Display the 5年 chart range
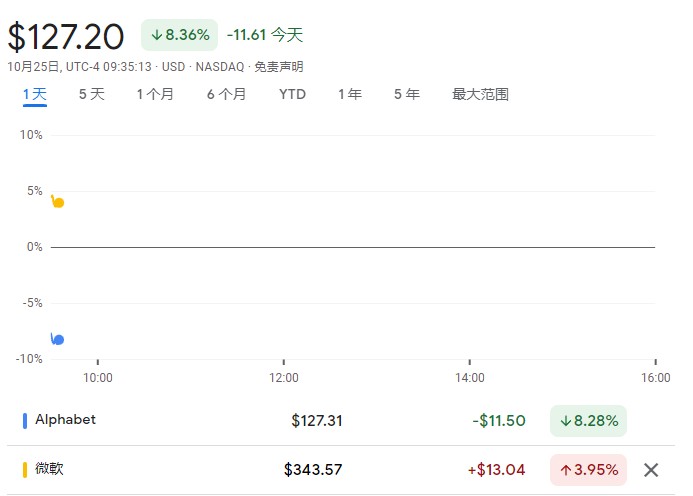693x496 pixels. tap(406, 95)
